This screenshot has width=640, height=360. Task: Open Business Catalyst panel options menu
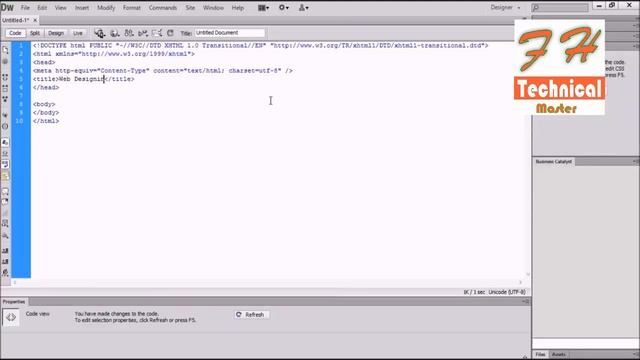636,162
